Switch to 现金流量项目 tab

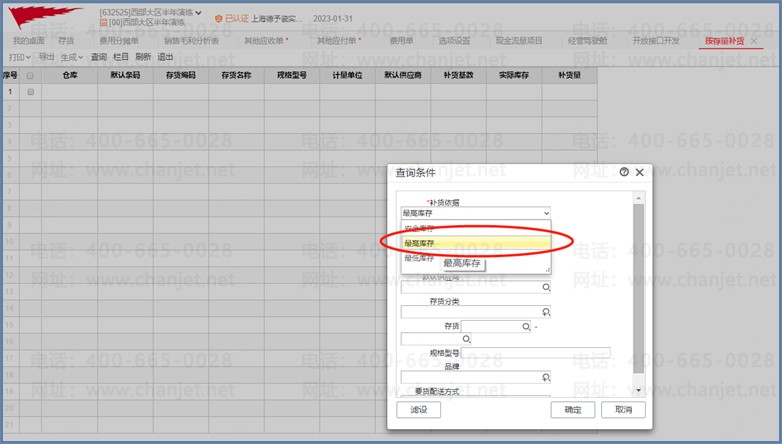tap(519, 41)
